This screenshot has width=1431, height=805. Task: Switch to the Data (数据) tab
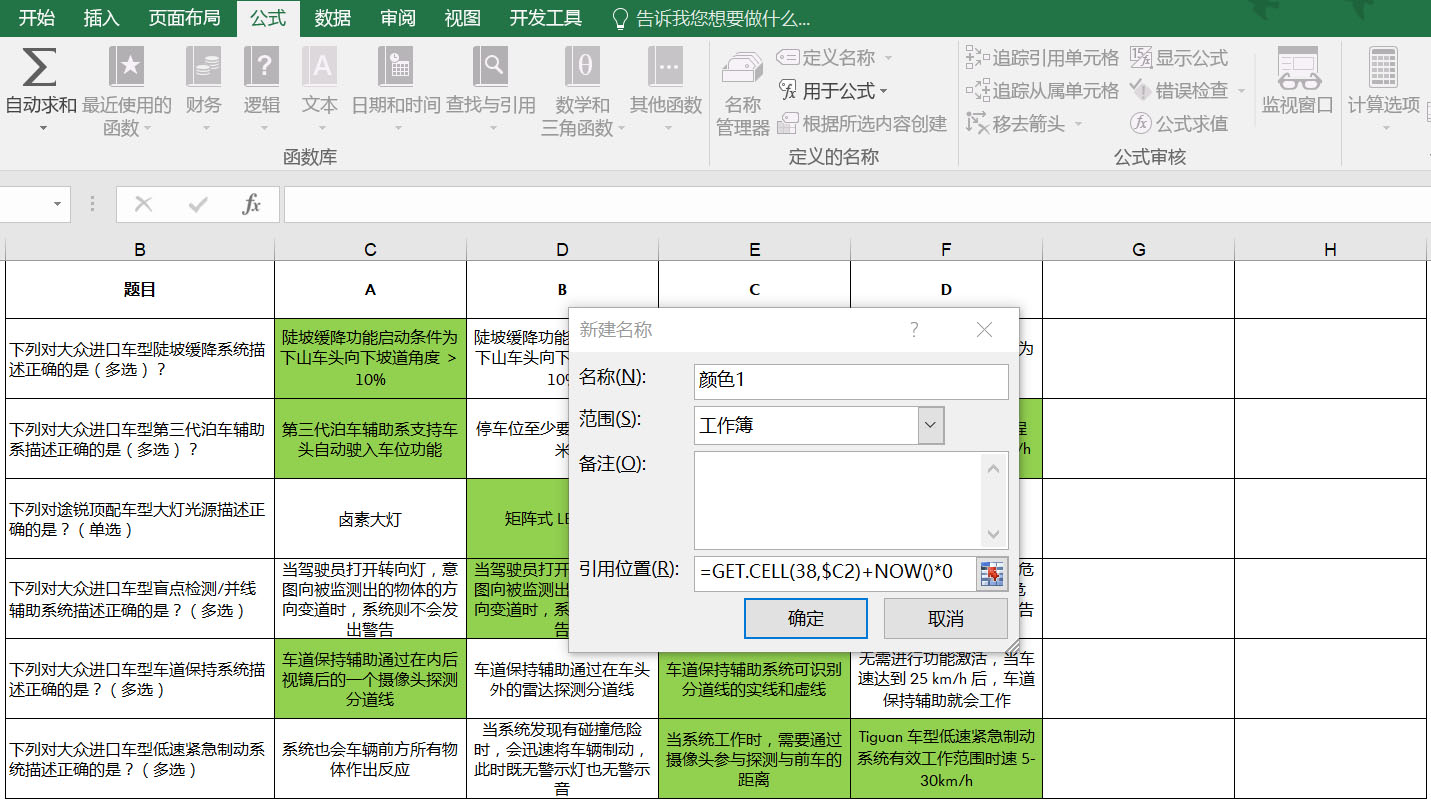pyautogui.click(x=332, y=18)
